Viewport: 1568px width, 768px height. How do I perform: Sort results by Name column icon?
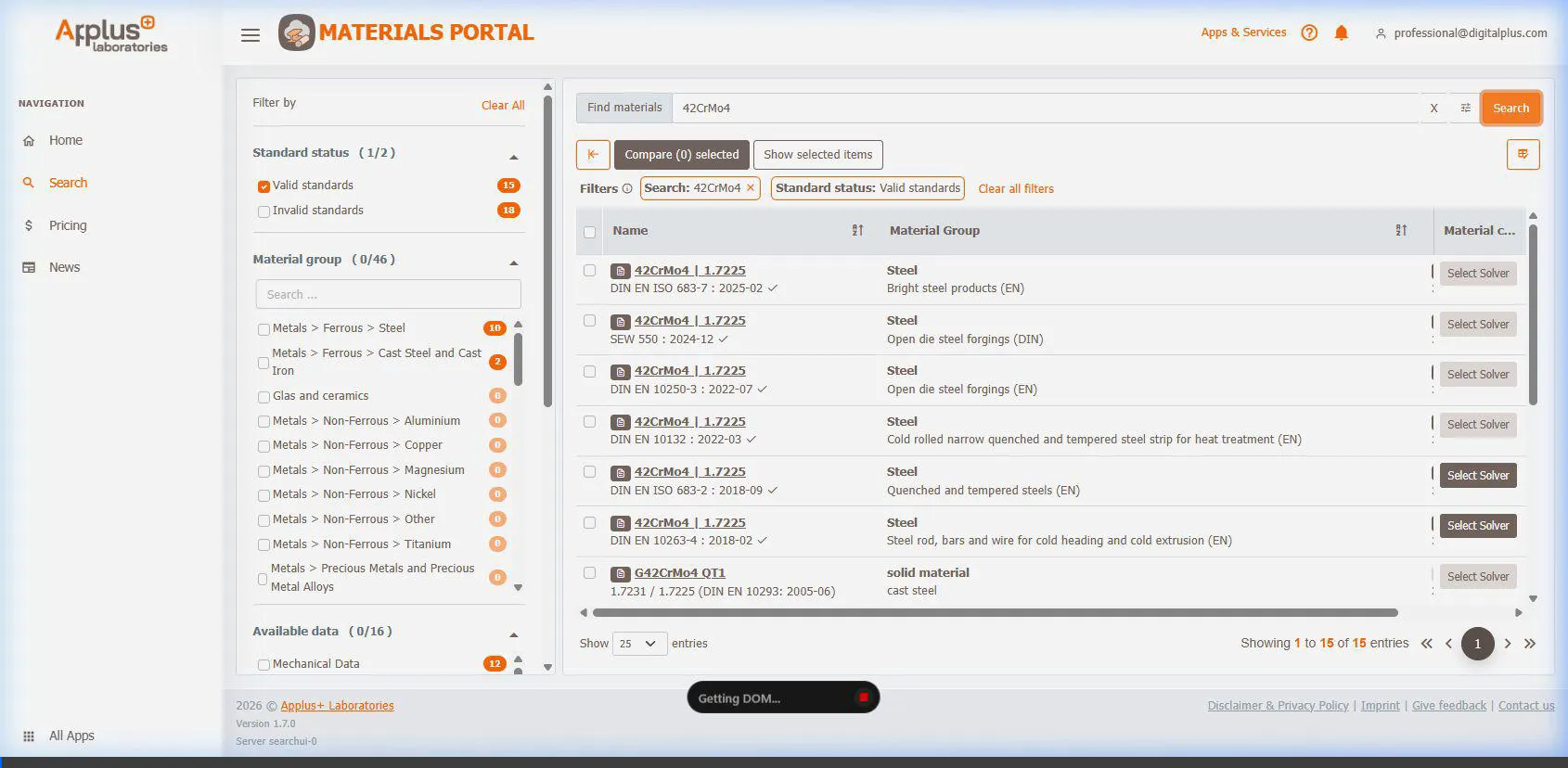[857, 231]
